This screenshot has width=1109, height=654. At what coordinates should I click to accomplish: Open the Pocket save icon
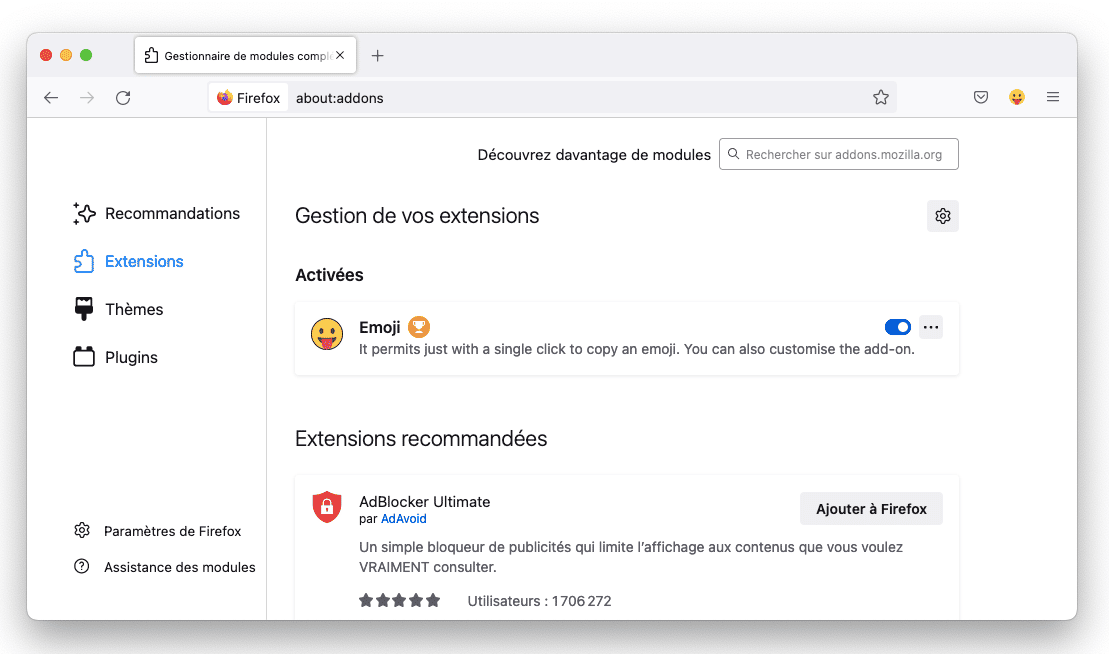981,98
